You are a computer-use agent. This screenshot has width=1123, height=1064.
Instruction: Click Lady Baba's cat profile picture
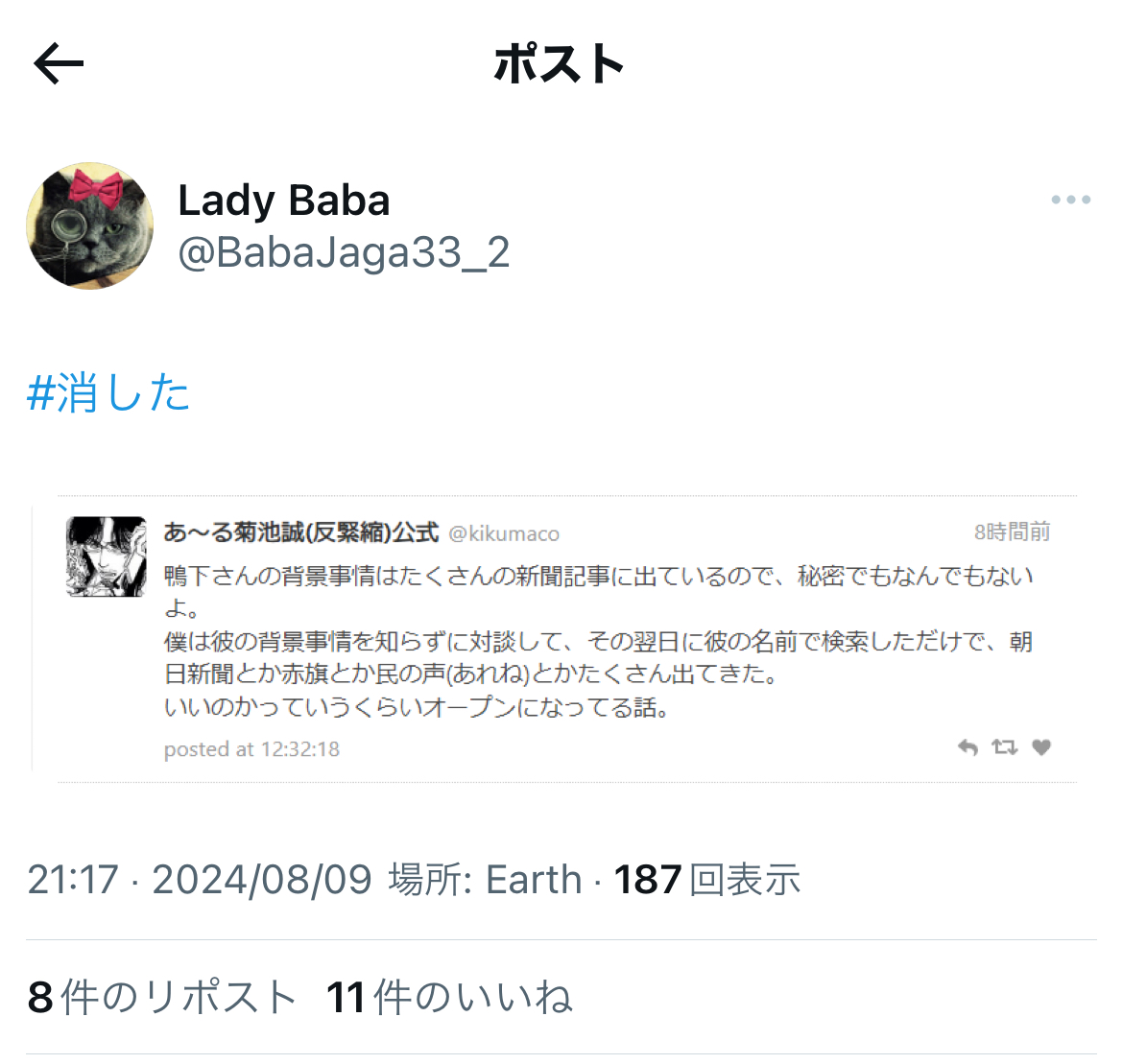pos(90,226)
